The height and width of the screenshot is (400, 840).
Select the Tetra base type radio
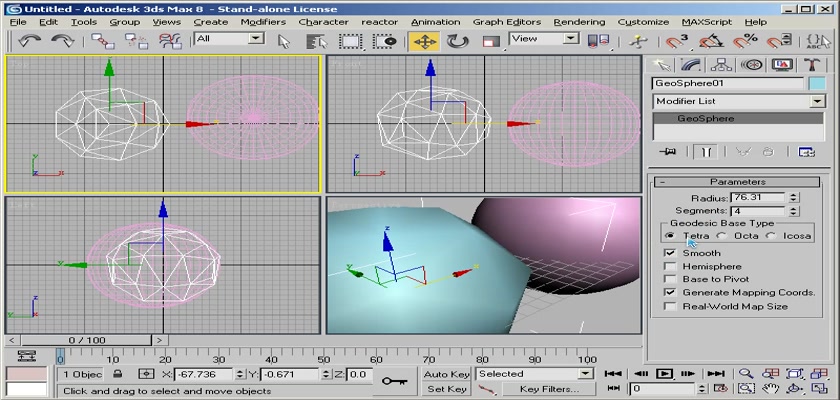click(x=669, y=236)
